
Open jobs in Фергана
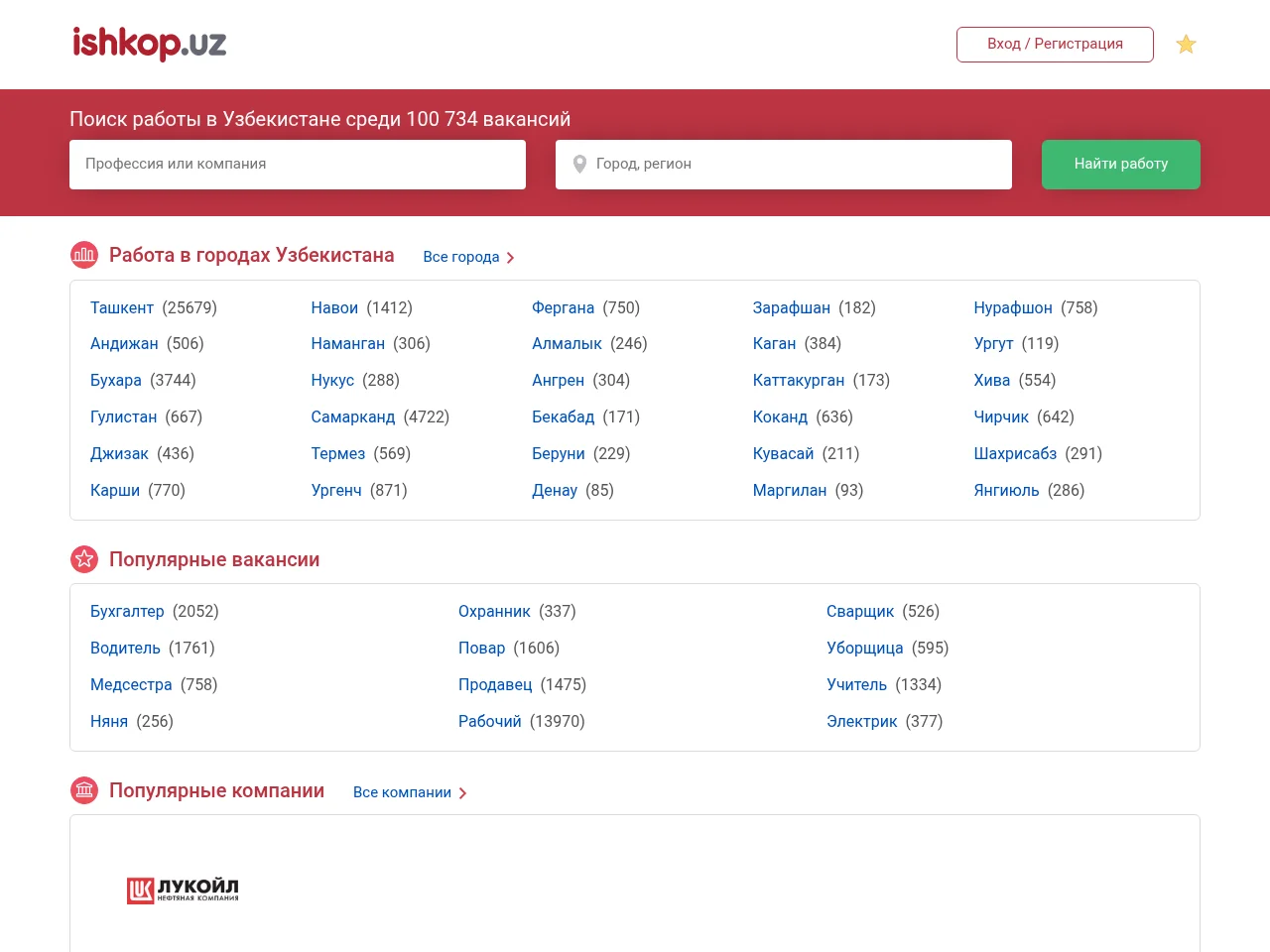564,307
